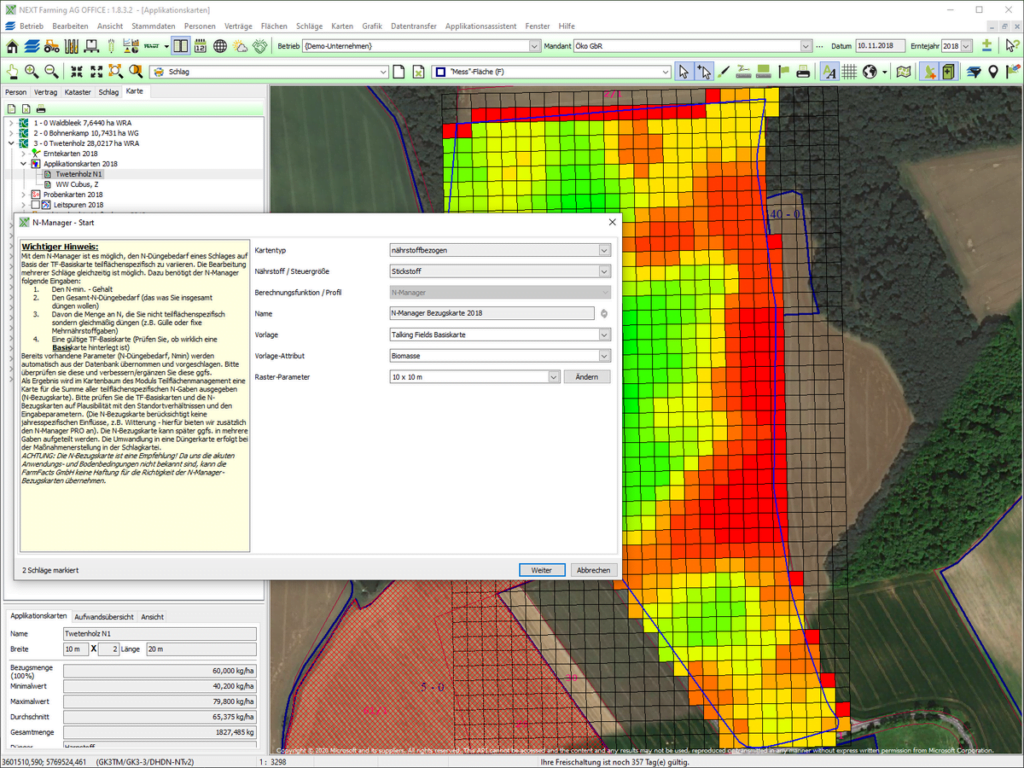Viewport: 1024px width, 768px height.
Task: Select the zoom-in magnifier tool
Action: 31,70
